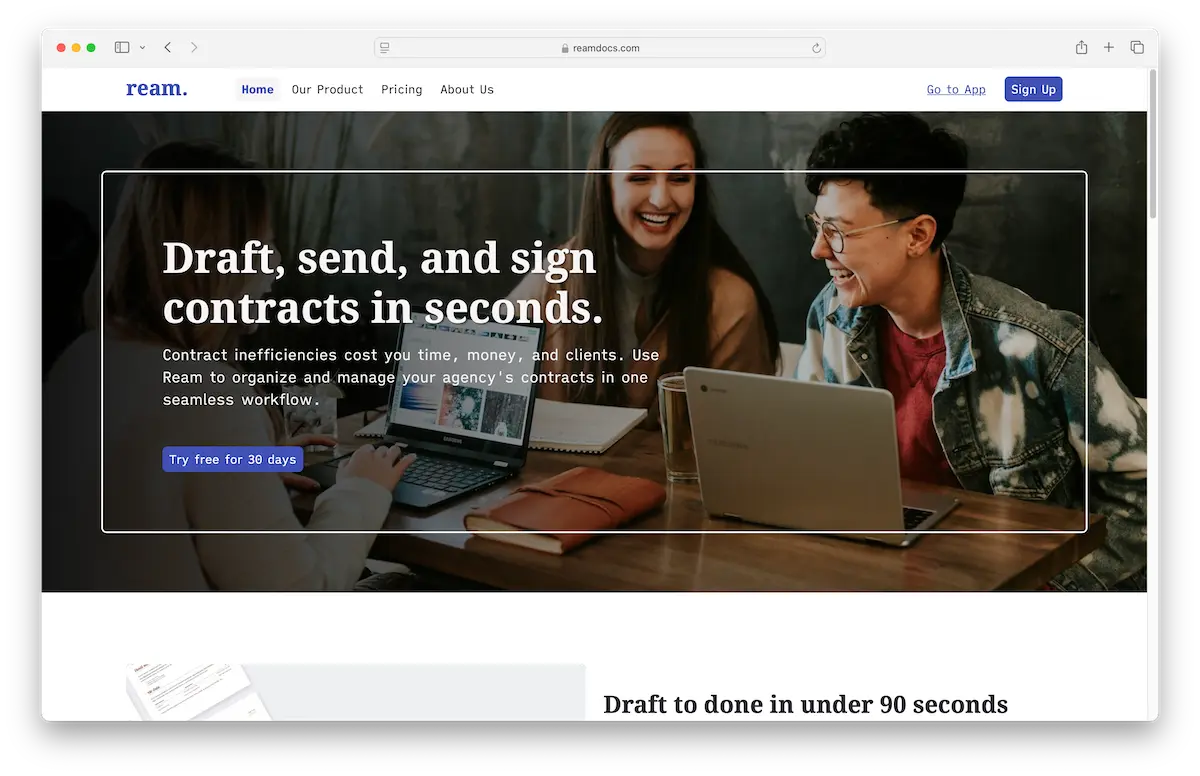
Task: Click the reamdocs.com address field
Action: [x=600, y=47]
